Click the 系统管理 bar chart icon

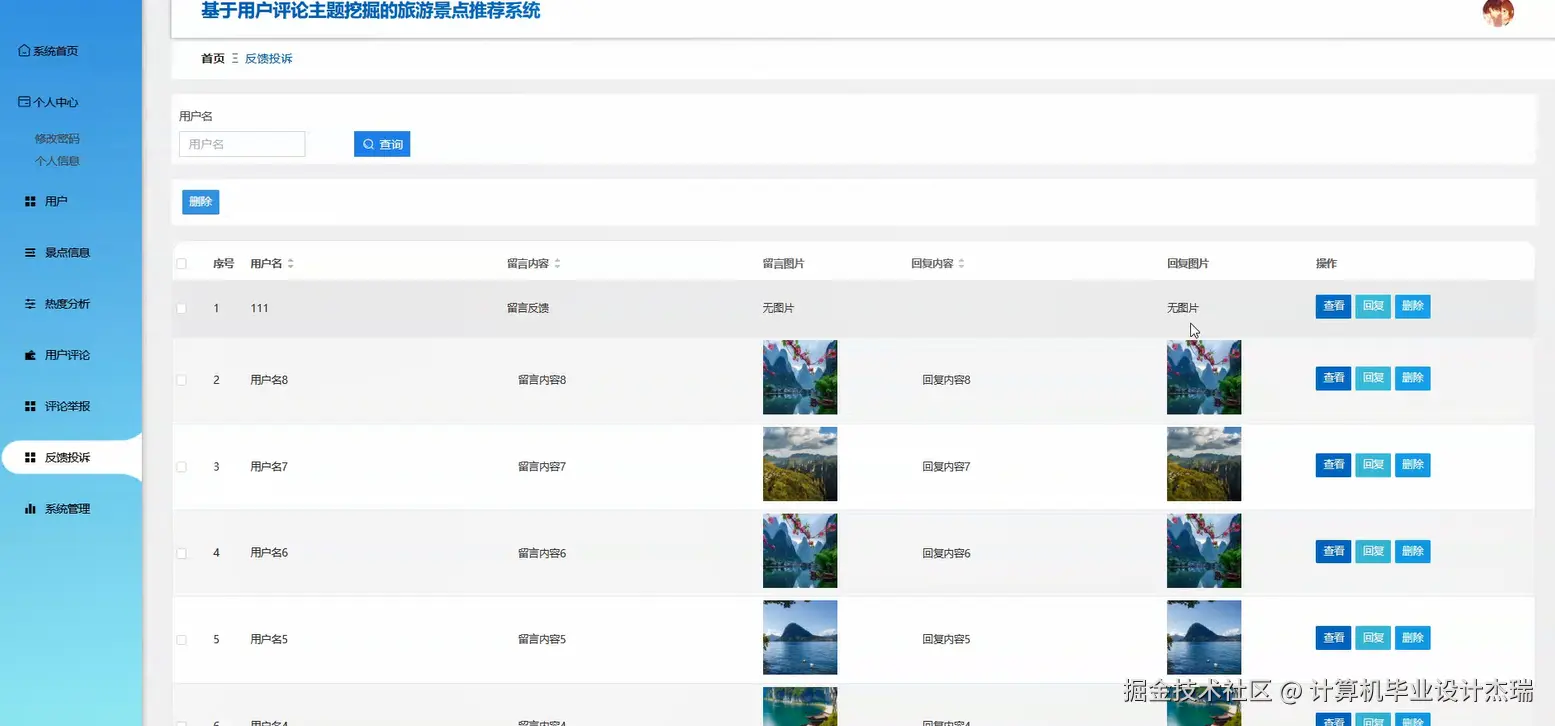pos(30,509)
